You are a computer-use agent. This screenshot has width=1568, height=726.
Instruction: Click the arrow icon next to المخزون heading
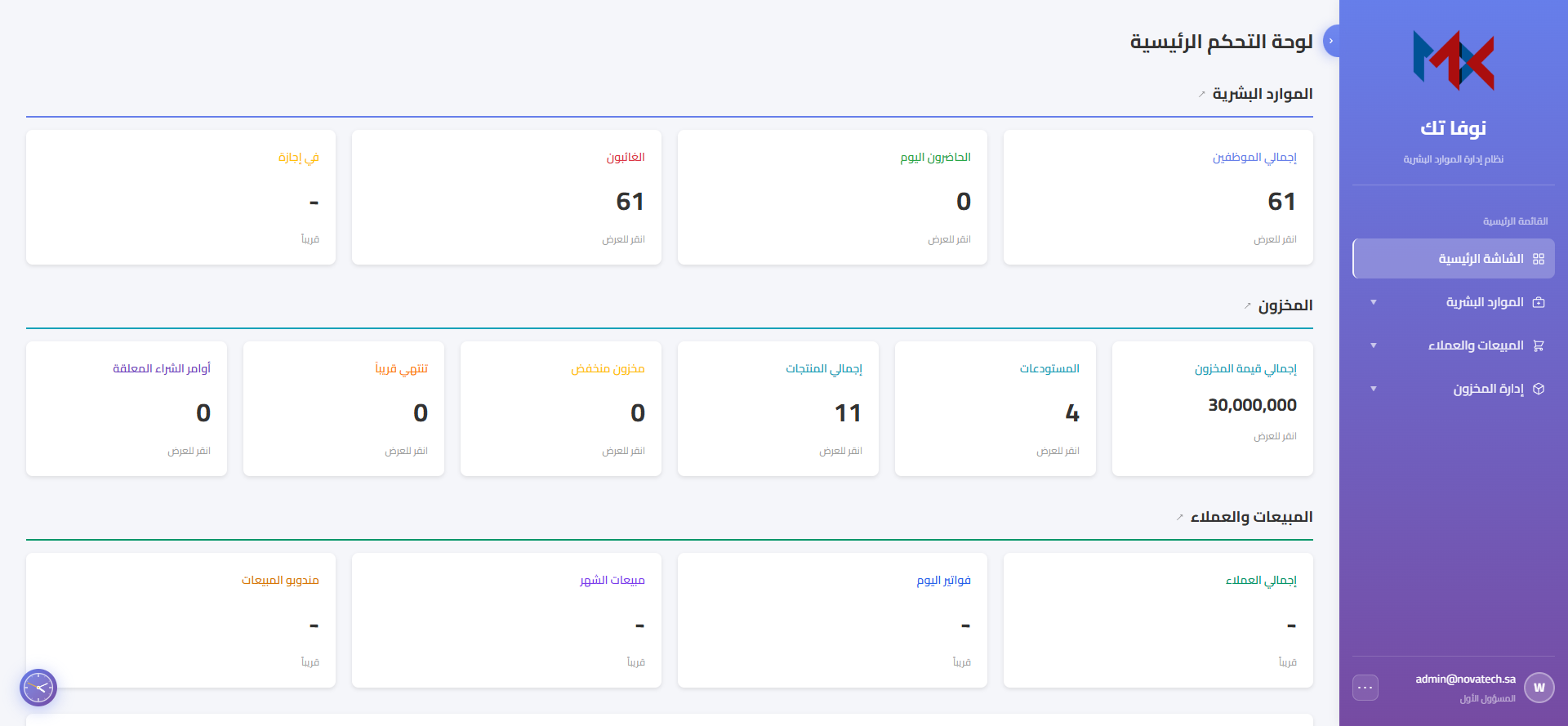[1248, 306]
